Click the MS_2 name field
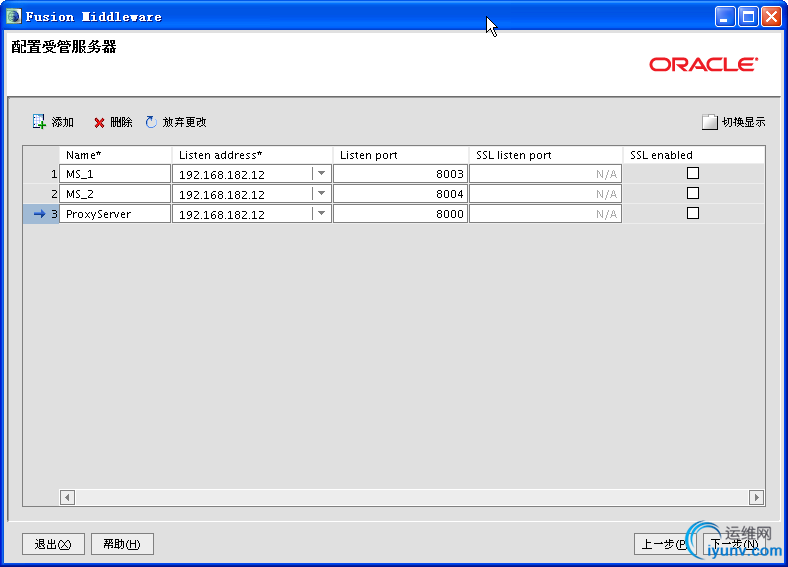The height and width of the screenshot is (567, 788). tap(115, 194)
